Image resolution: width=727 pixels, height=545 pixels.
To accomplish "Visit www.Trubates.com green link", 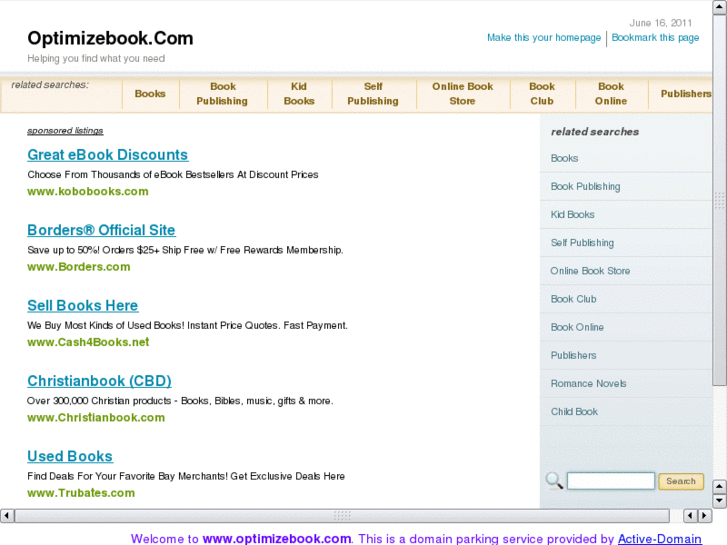I will pyautogui.click(x=81, y=493).
